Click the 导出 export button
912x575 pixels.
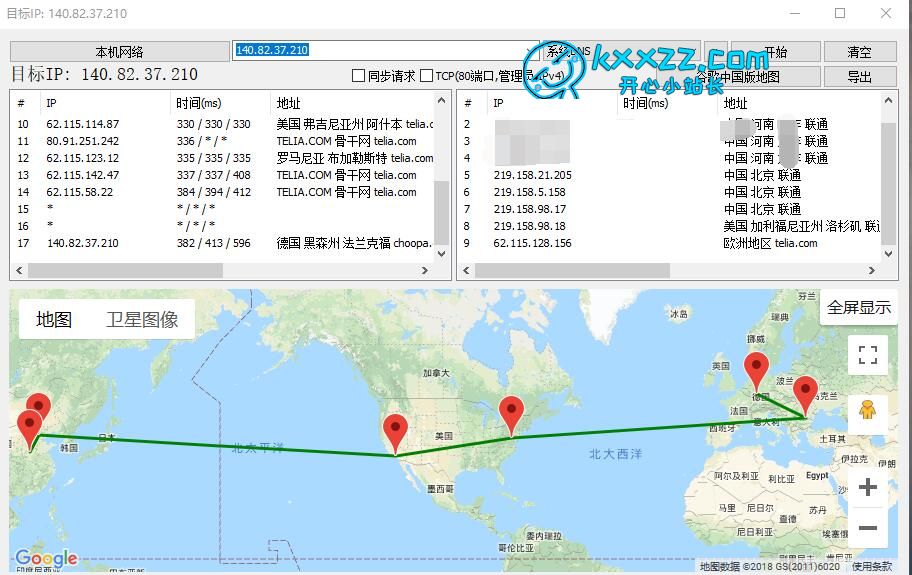point(860,76)
